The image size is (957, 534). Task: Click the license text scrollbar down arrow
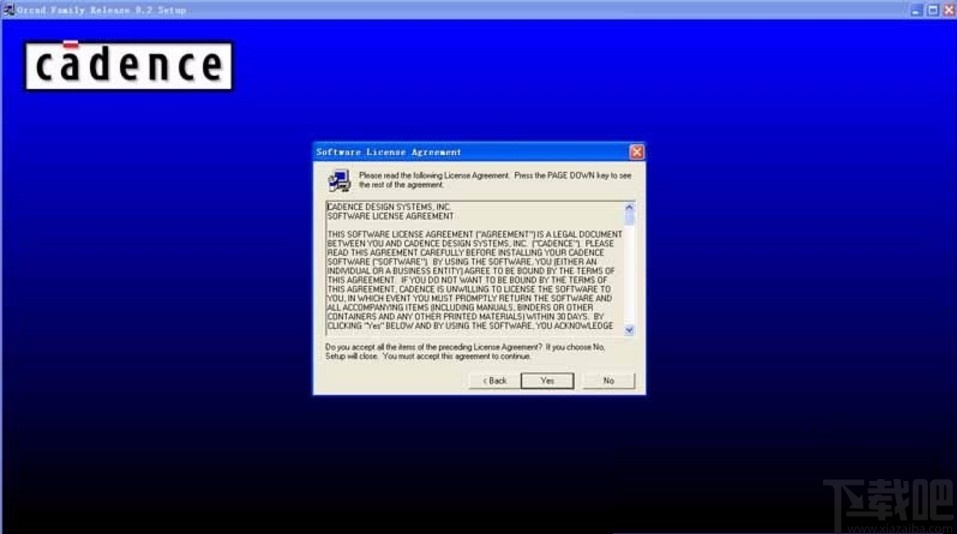click(x=629, y=330)
